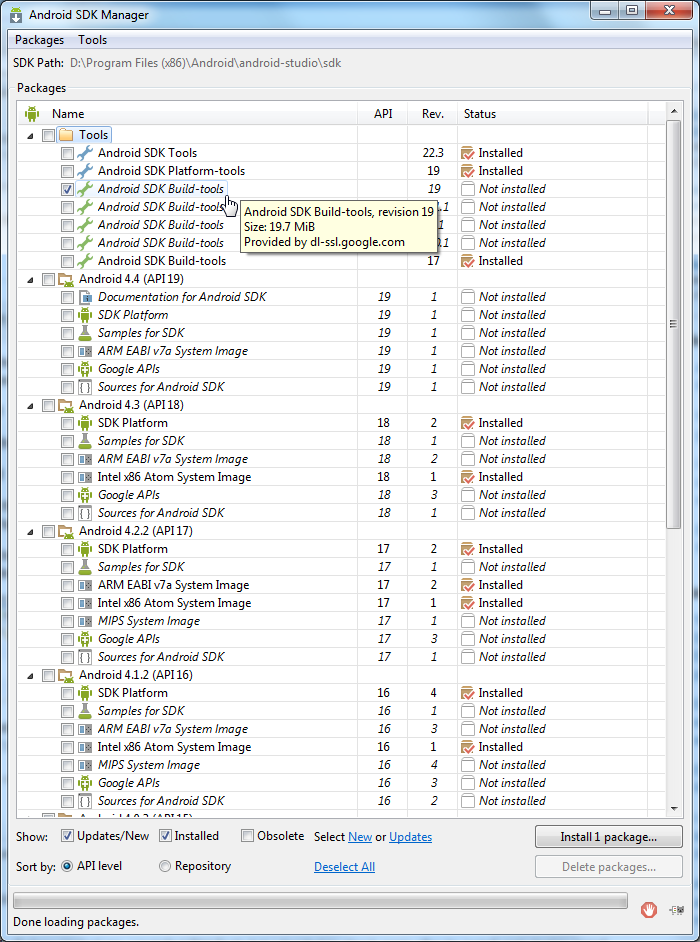The width and height of the screenshot is (700, 942).
Task: Click the SDK Path text field
Action: point(205,62)
